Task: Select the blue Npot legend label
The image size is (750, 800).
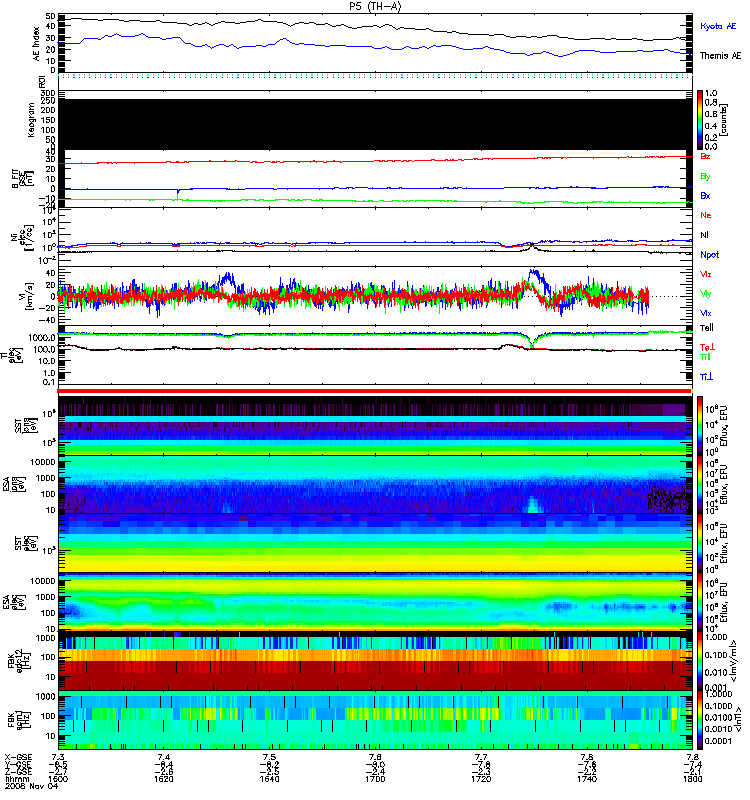Action: (709, 255)
